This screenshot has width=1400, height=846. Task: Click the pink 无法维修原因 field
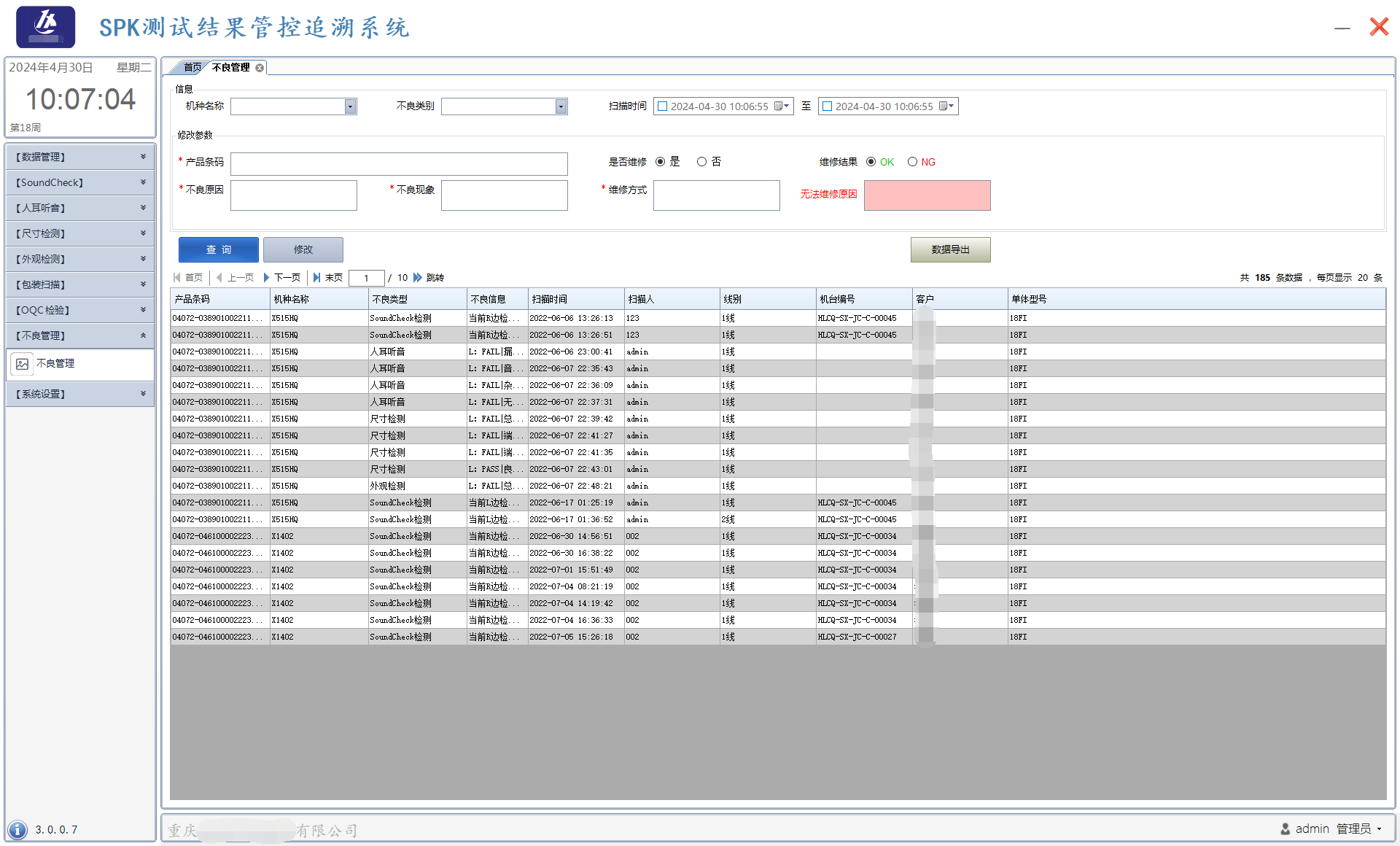[927, 195]
